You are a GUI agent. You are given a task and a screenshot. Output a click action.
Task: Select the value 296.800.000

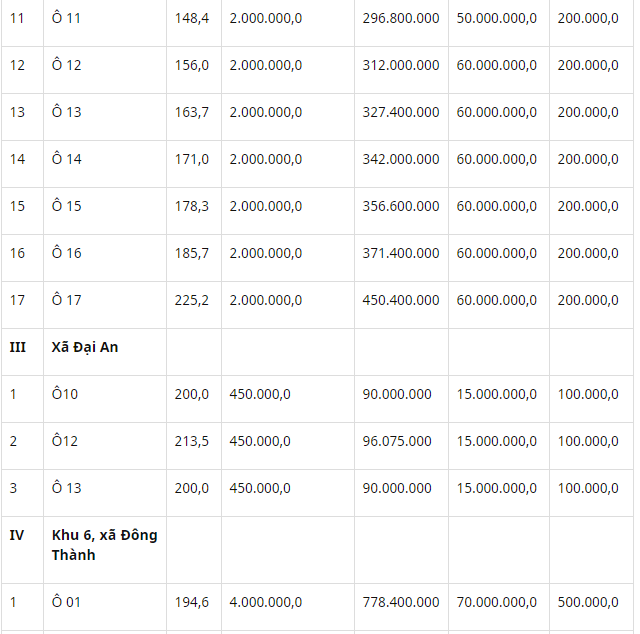pyautogui.click(x=401, y=18)
